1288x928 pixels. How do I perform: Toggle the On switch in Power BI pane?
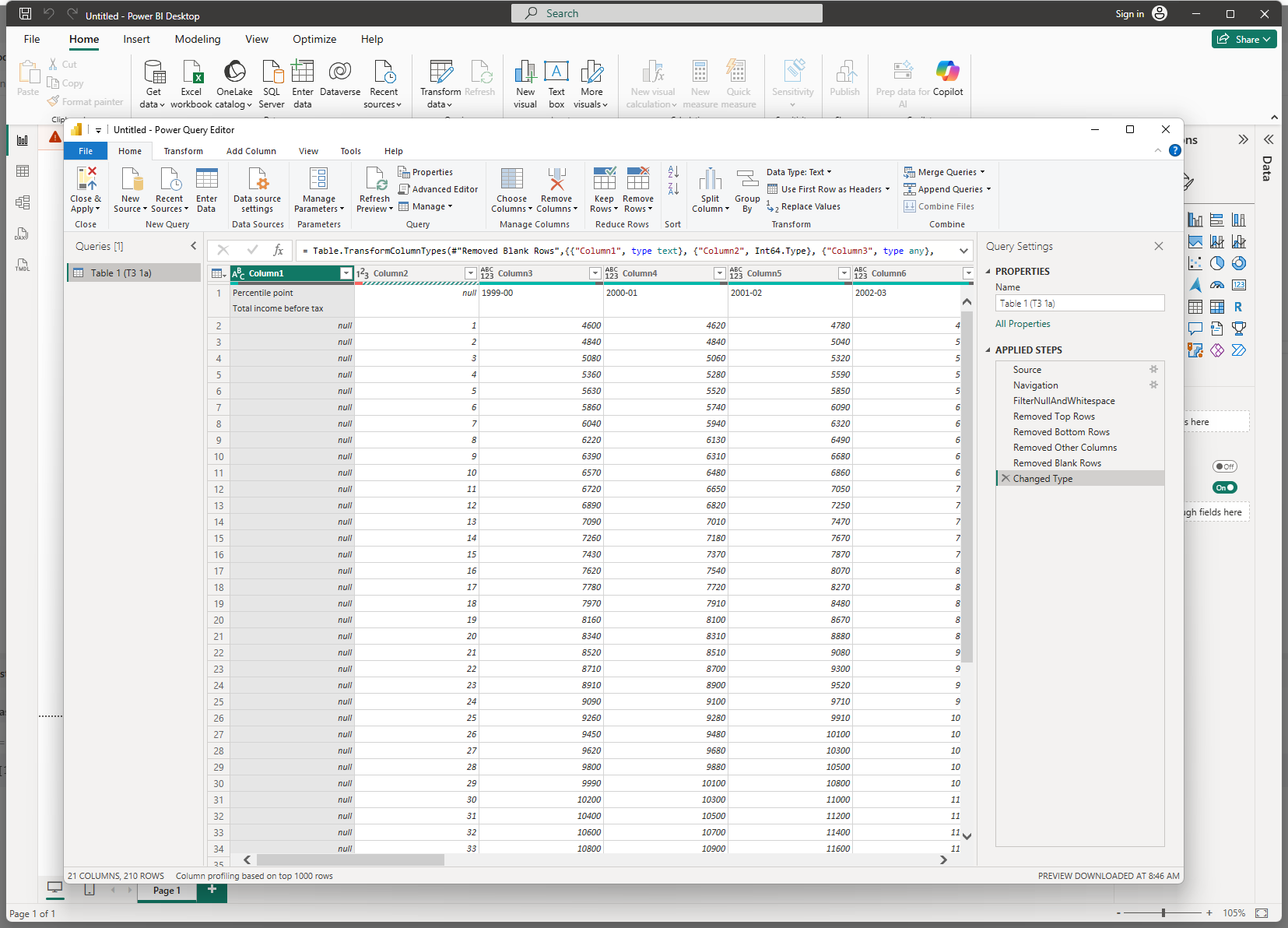pos(1225,487)
